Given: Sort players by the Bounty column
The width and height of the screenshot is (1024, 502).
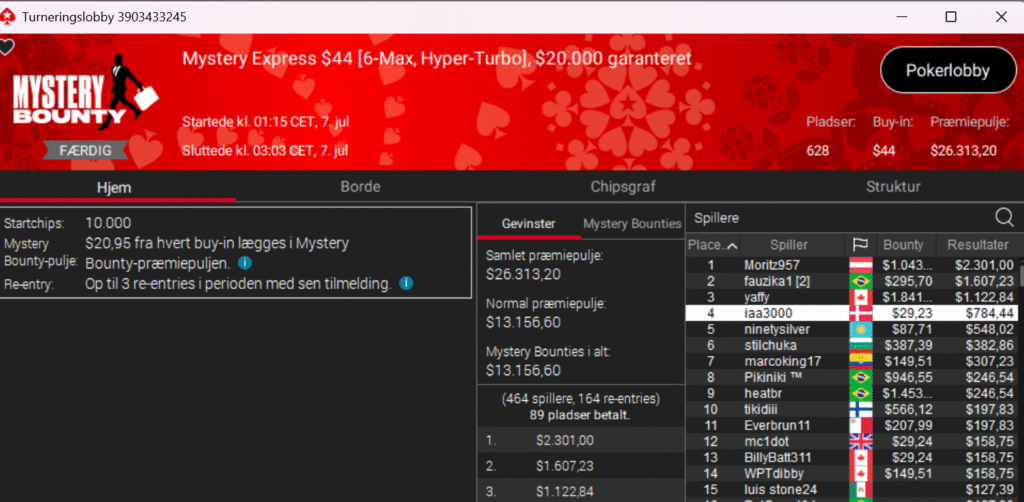Looking at the screenshot, I should [903, 245].
